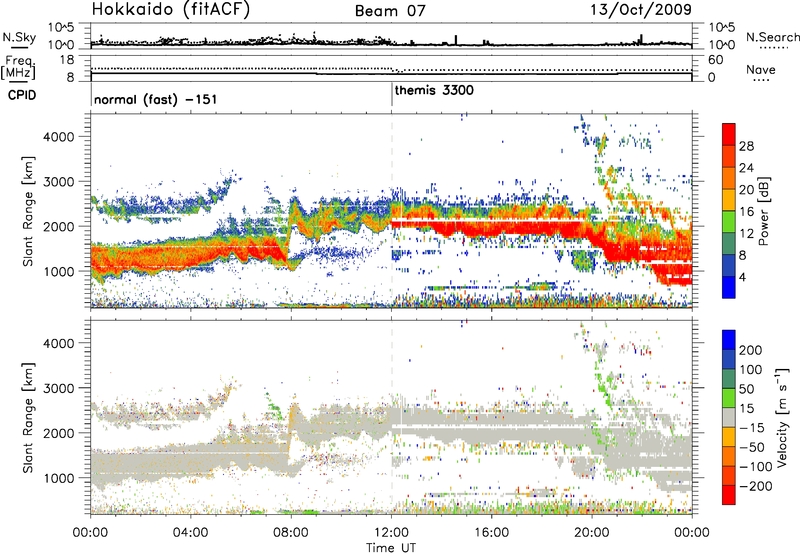The width and height of the screenshot is (800, 554).
Task: Click the '-15' tick on the Velocity scale
Action: (x=752, y=428)
